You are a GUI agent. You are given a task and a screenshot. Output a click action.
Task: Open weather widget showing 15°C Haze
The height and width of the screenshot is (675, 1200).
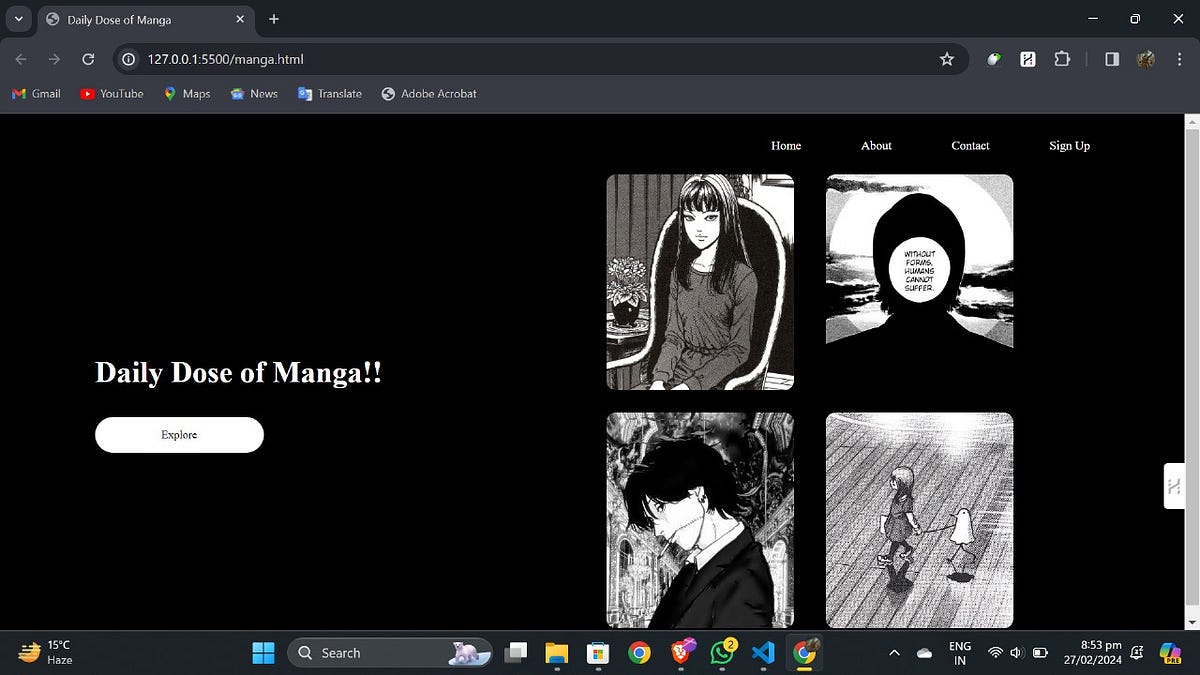(47, 653)
